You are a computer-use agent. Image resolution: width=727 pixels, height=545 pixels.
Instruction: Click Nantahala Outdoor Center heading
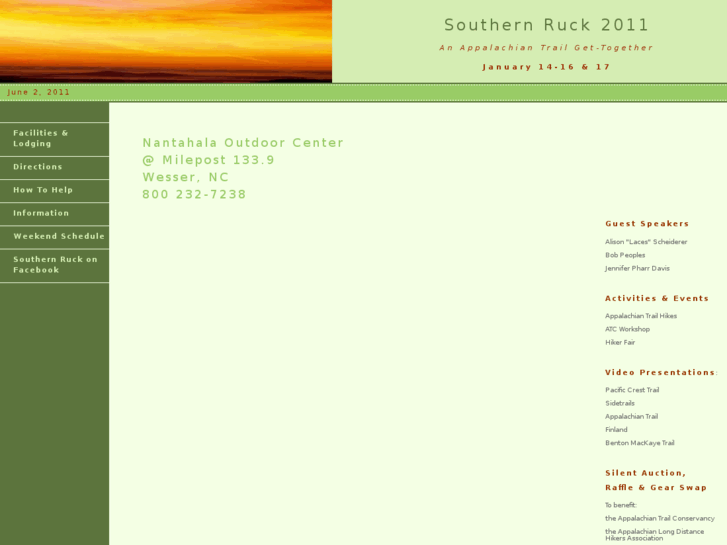pos(243,143)
